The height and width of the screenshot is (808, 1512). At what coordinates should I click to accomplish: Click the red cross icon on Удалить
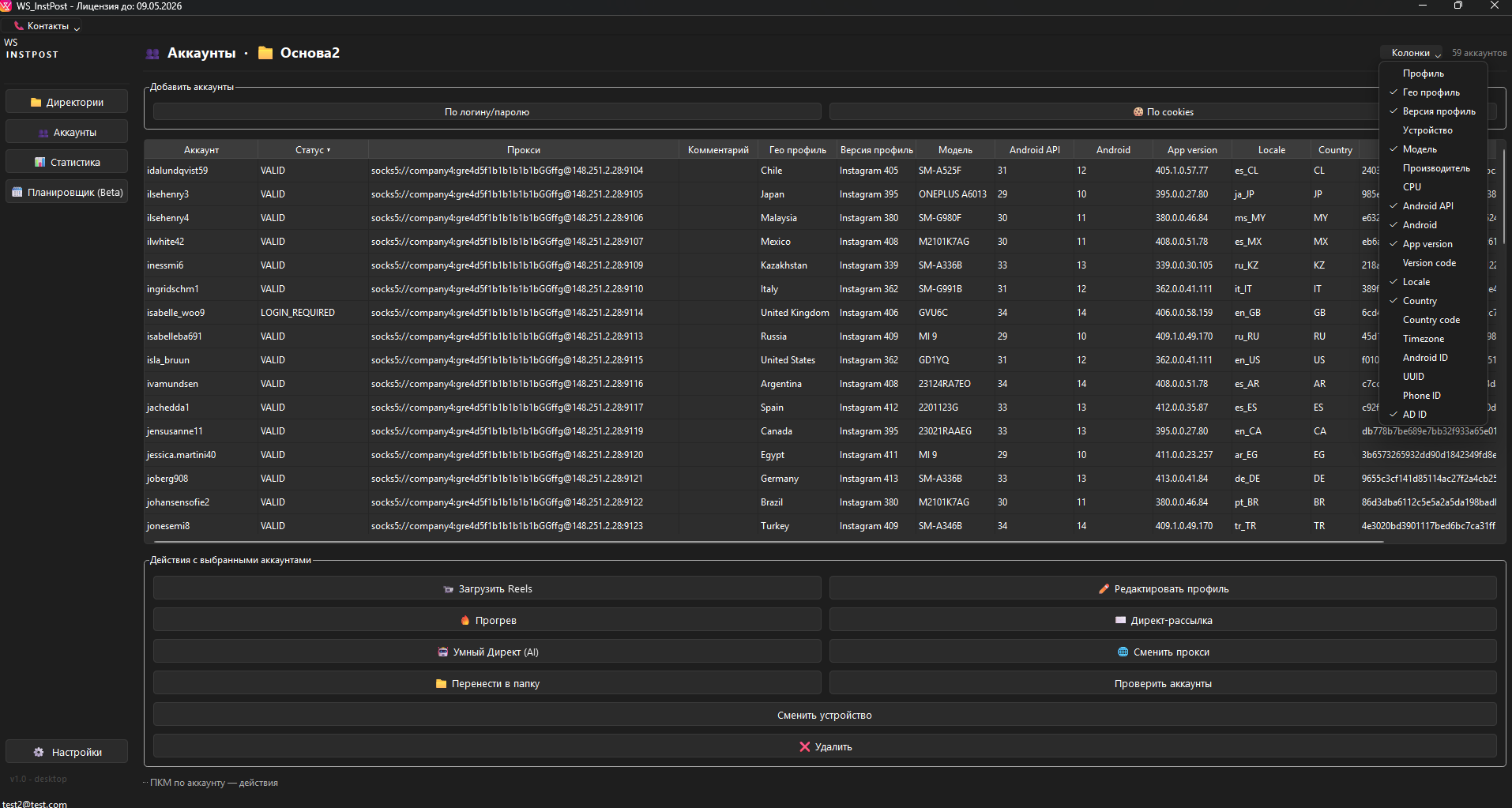[804, 747]
